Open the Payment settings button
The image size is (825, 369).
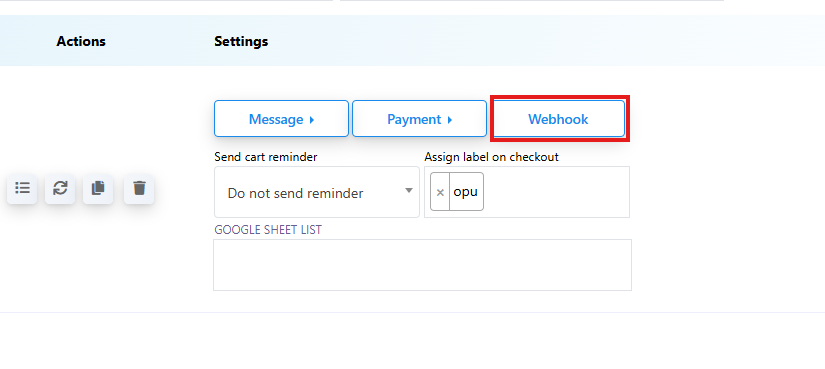419,118
